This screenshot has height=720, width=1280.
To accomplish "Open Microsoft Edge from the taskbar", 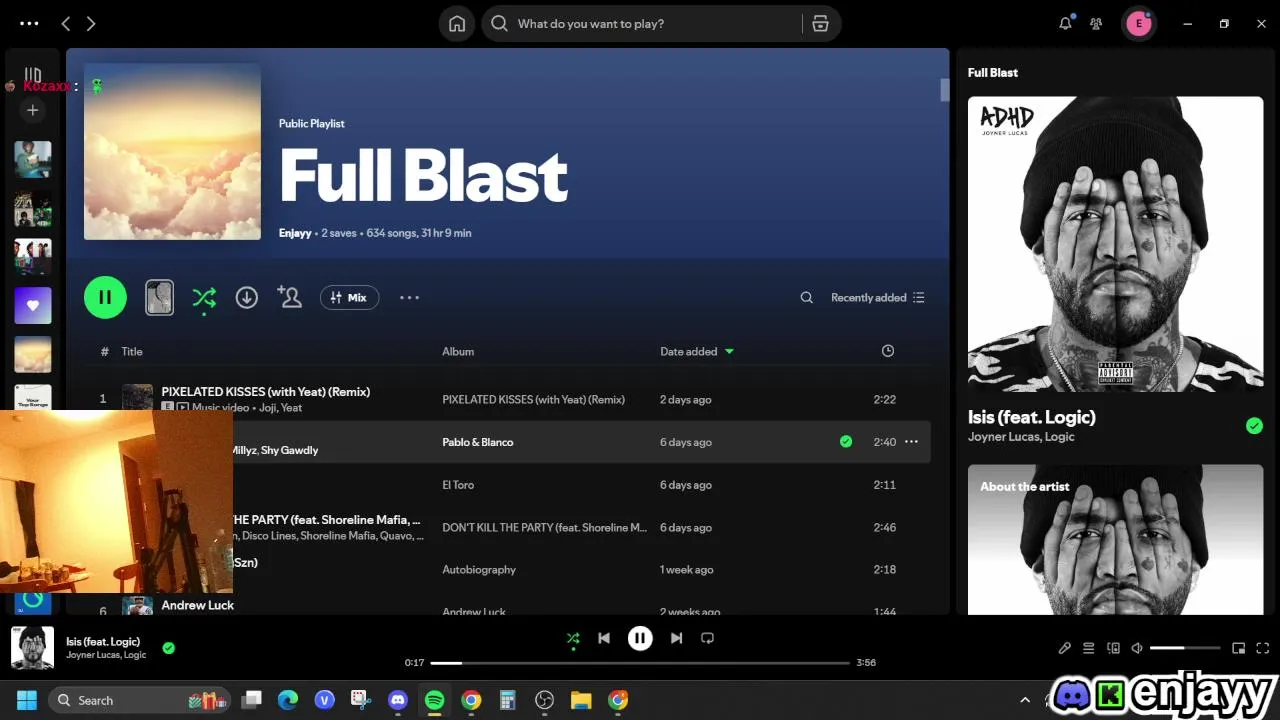I will [288, 700].
